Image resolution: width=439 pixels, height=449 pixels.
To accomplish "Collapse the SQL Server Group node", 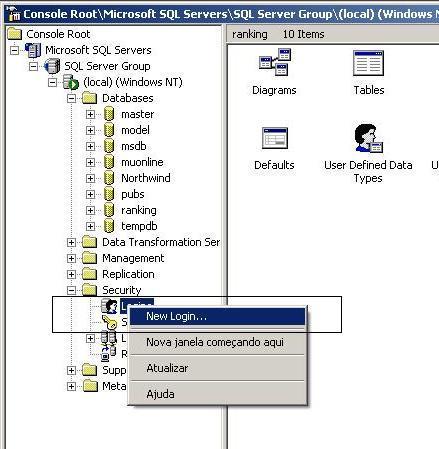I will 33,66.
